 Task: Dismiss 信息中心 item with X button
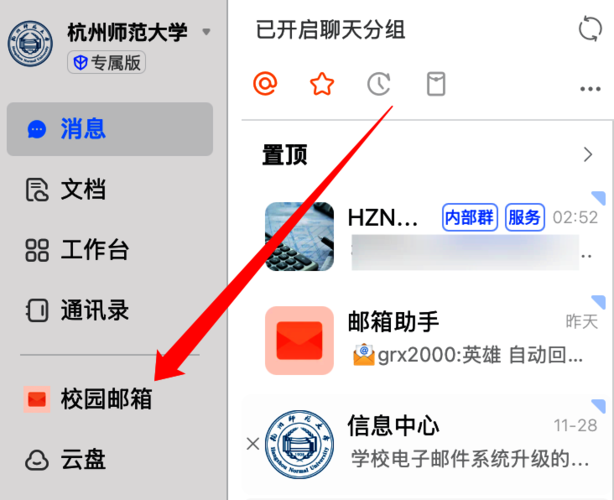(x=253, y=444)
